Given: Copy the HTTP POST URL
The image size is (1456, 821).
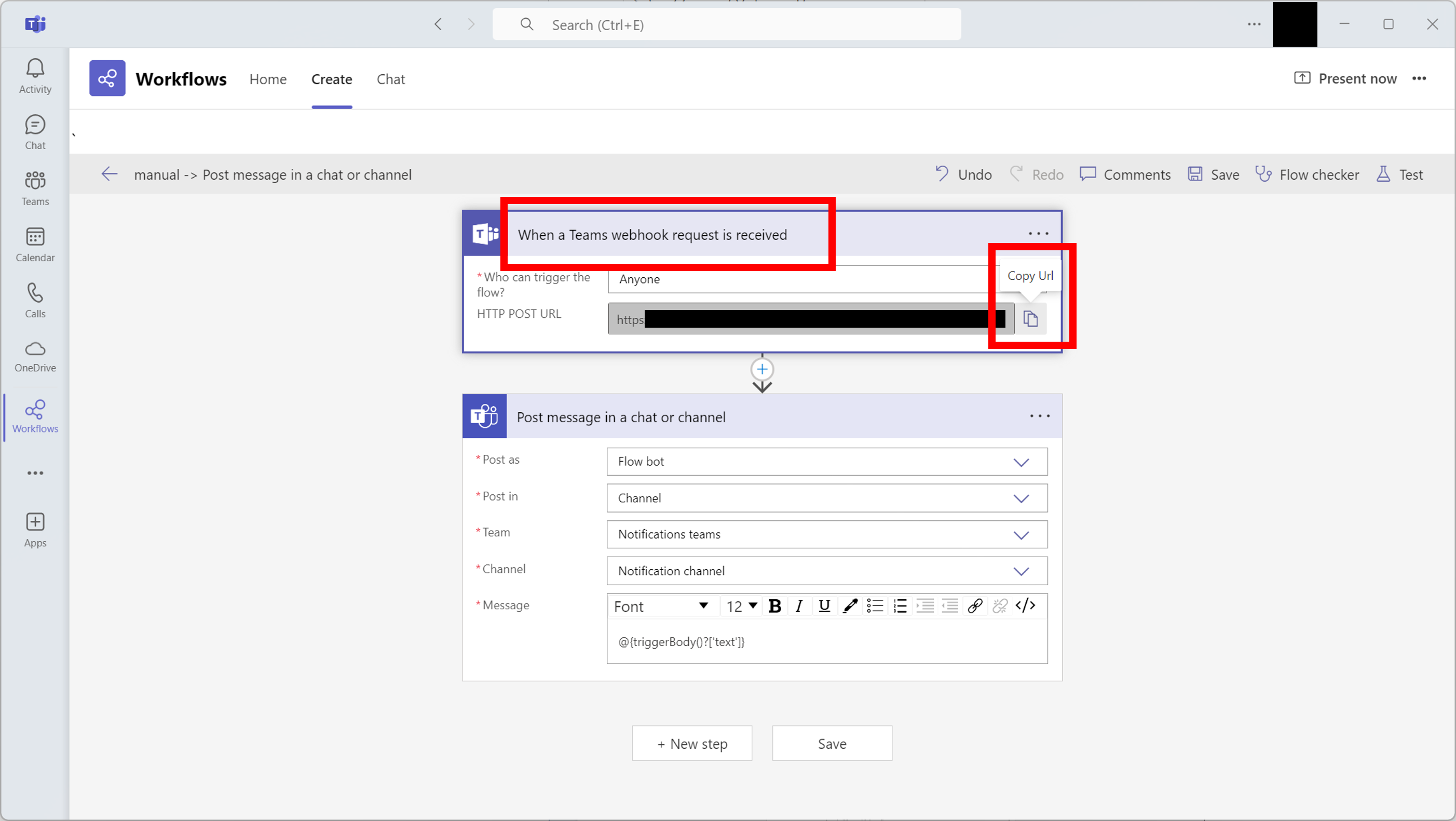Looking at the screenshot, I should coord(1030,319).
